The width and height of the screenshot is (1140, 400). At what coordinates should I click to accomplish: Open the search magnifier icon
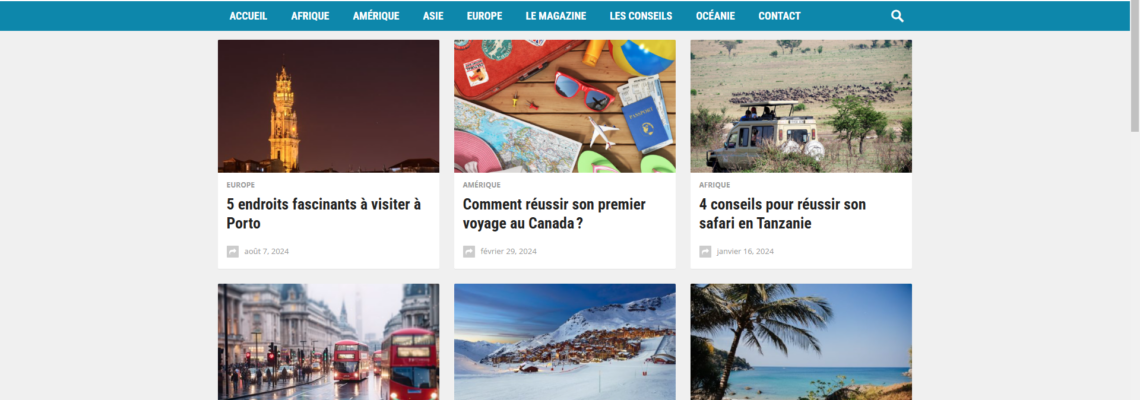[897, 16]
